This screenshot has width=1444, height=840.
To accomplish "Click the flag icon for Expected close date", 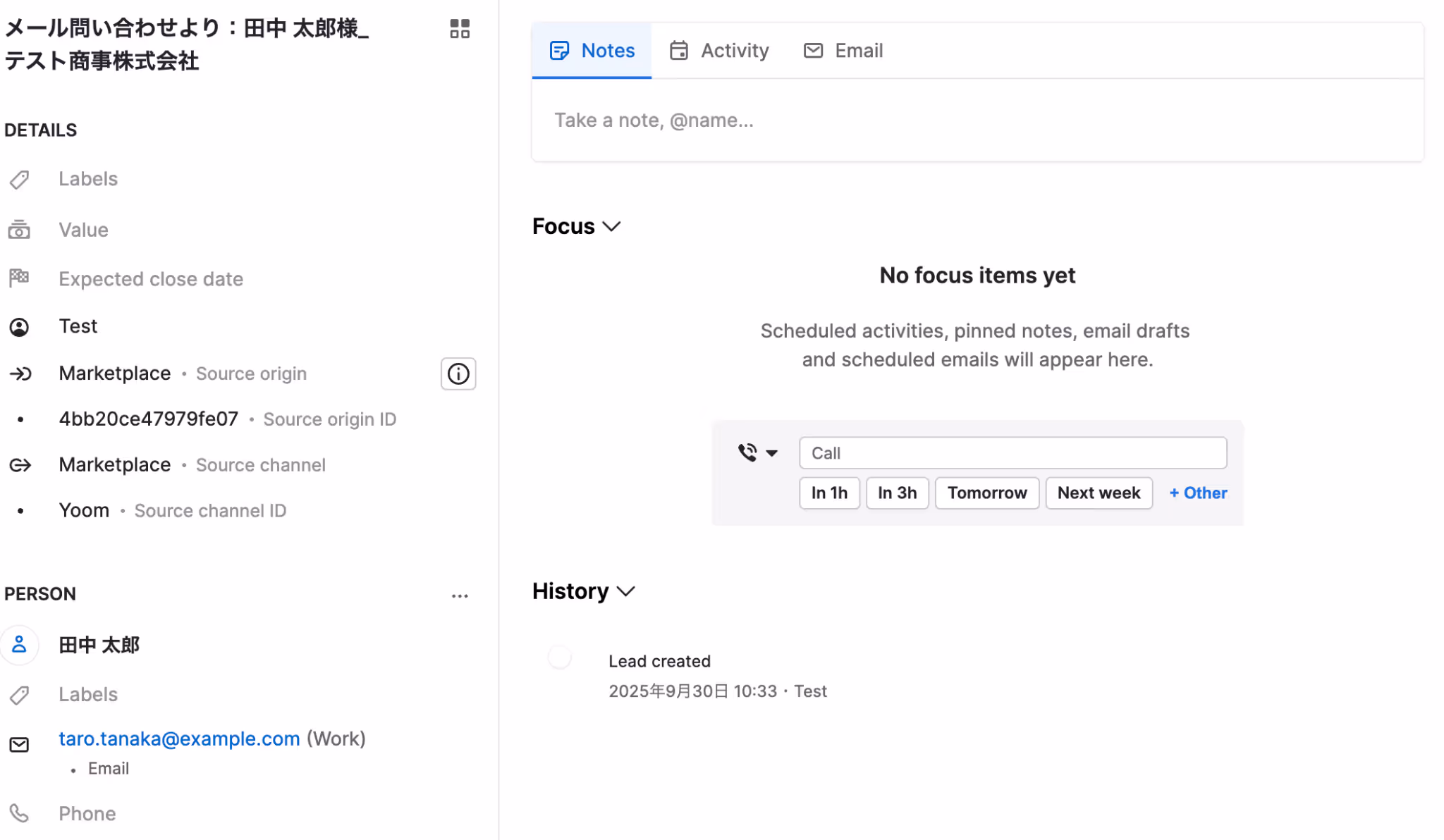I will [x=19, y=278].
